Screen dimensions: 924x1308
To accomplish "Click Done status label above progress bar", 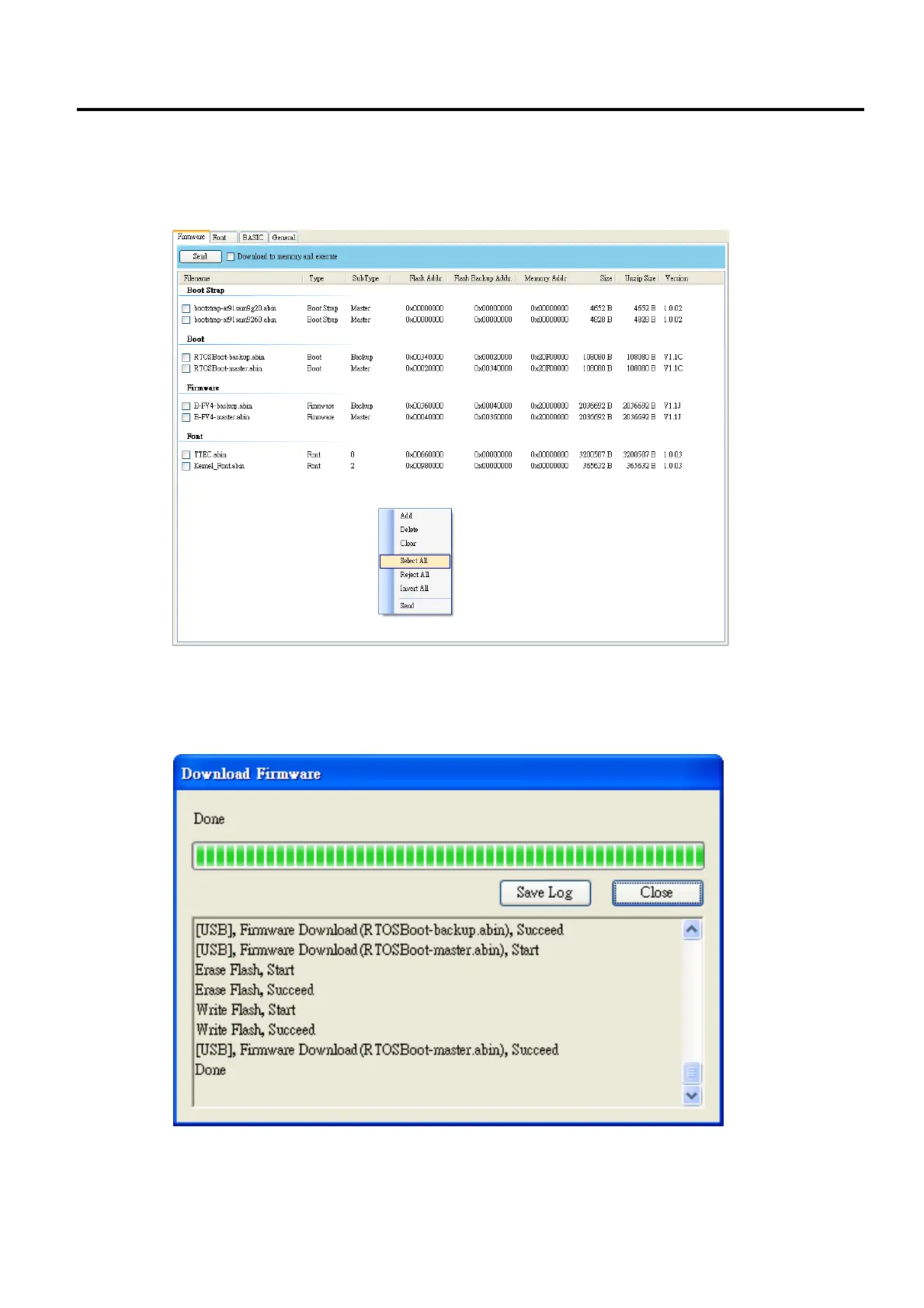I will (x=209, y=819).
